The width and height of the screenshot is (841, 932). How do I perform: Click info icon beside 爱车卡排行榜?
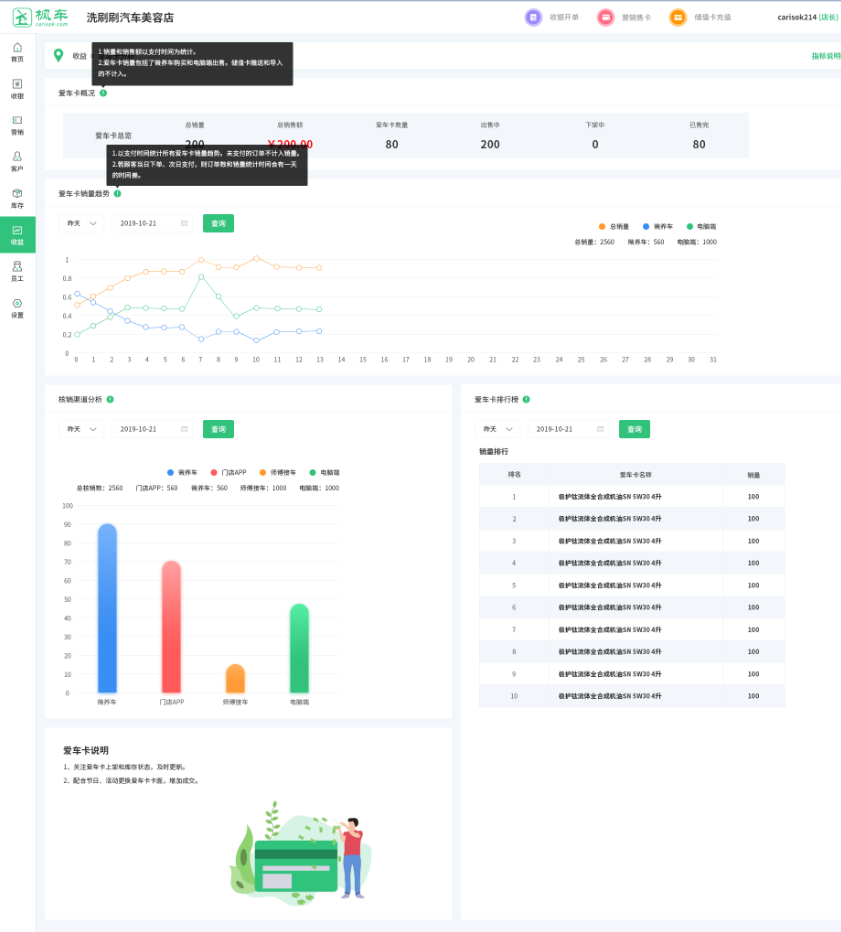click(526, 399)
